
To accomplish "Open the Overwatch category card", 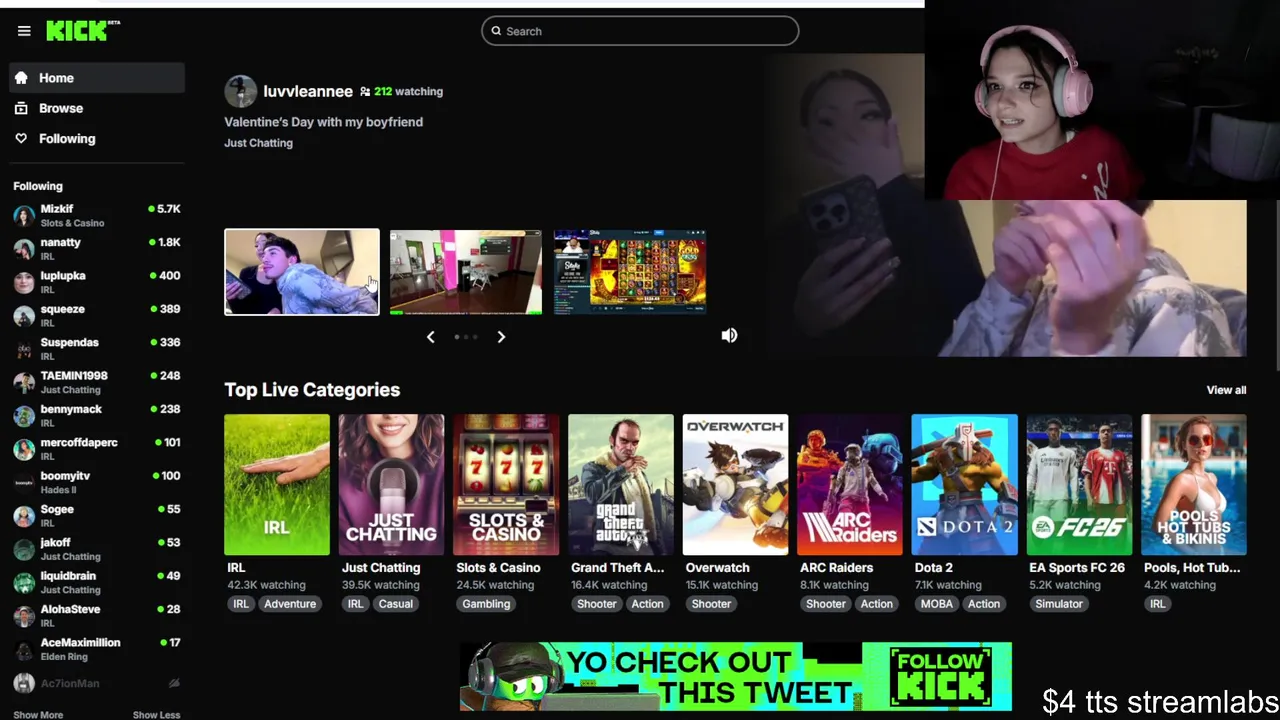I will tap(735, 484).
